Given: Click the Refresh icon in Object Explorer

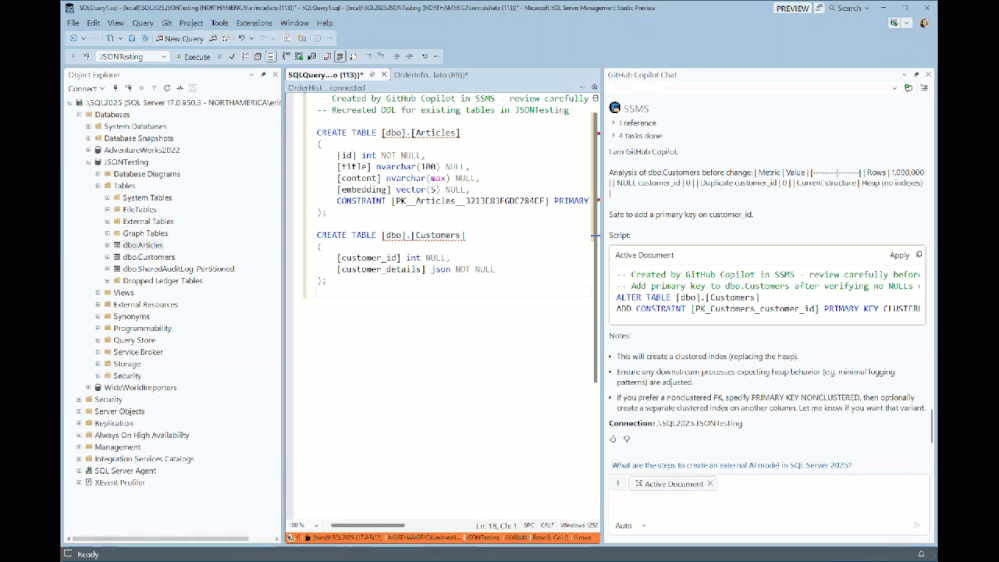Looking at the screenshot, I should click(x=166, y=88).
